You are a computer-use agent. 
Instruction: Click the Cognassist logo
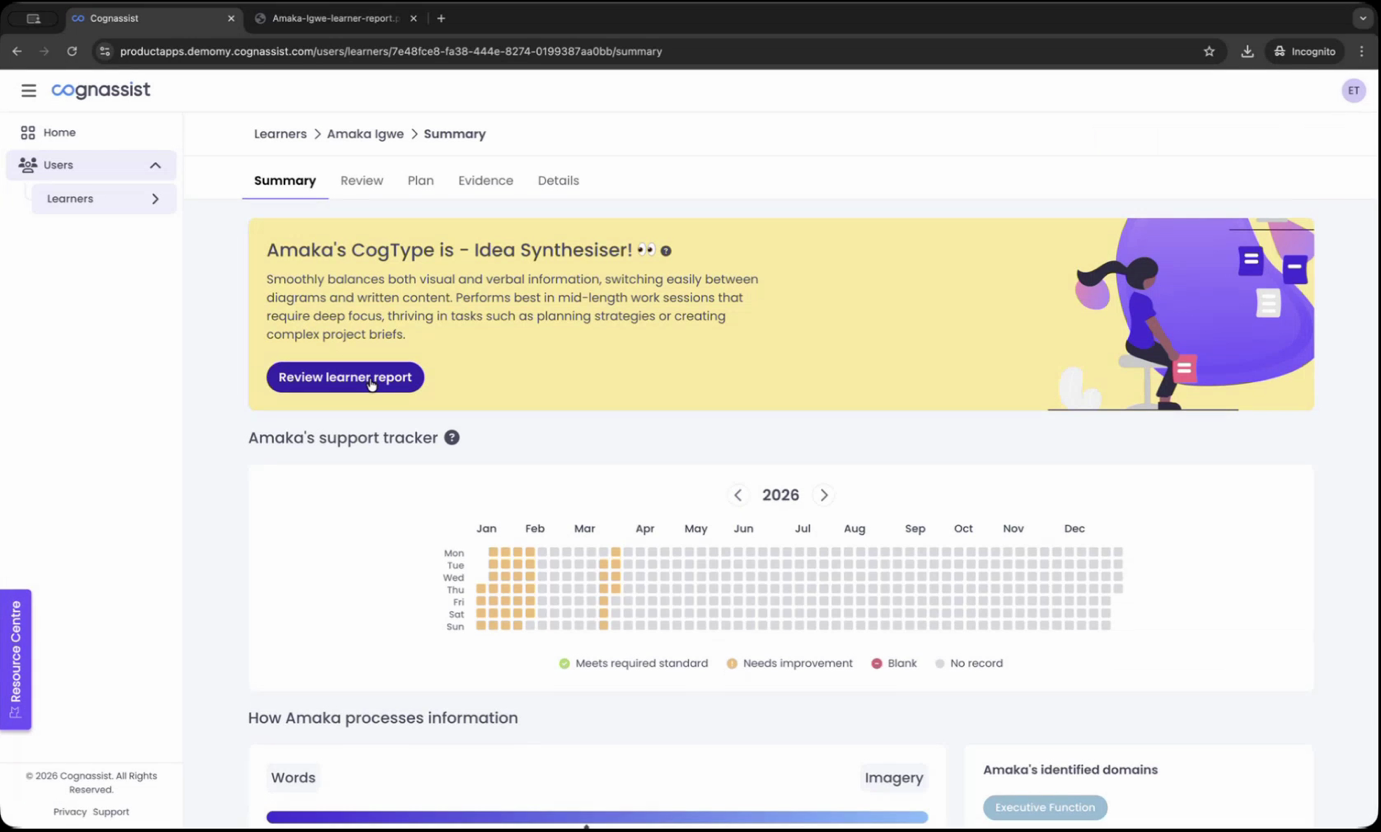100,90
